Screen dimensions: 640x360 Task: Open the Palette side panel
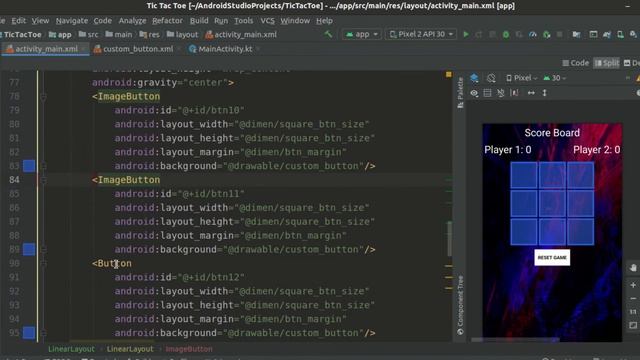[460, 93]
